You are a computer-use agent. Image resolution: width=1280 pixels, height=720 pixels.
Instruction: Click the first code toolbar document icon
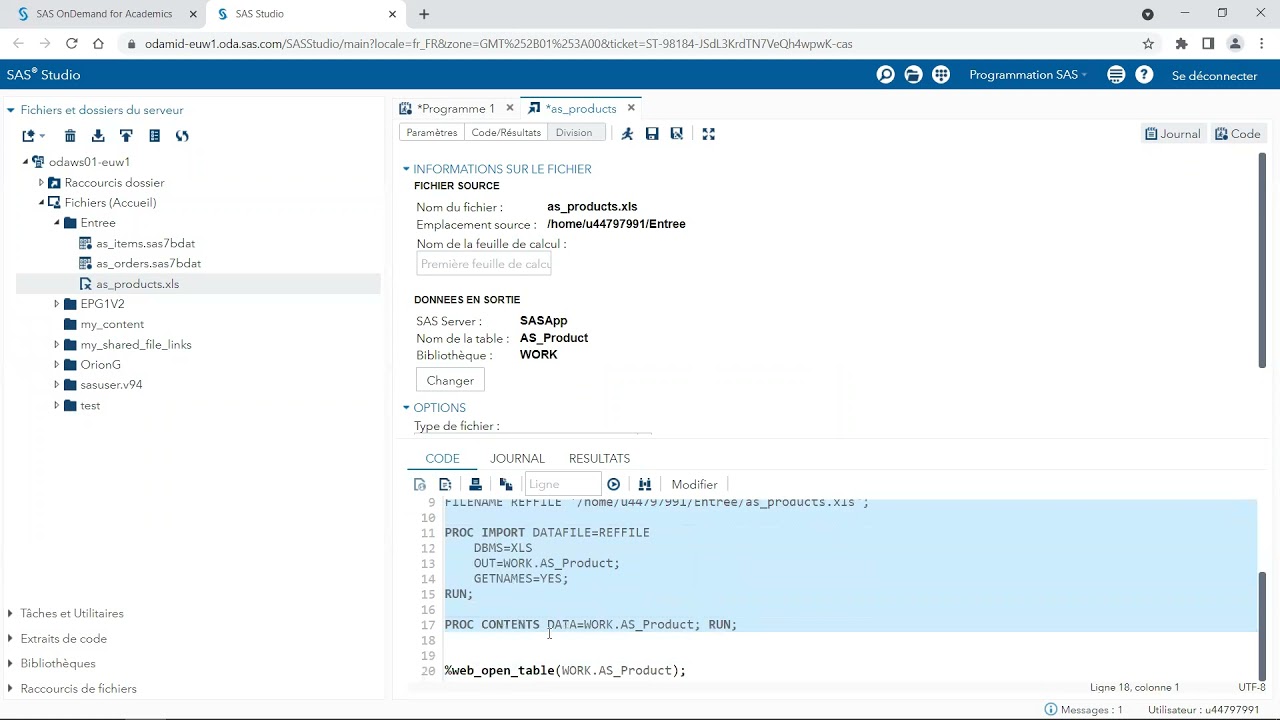pos(420,484)
